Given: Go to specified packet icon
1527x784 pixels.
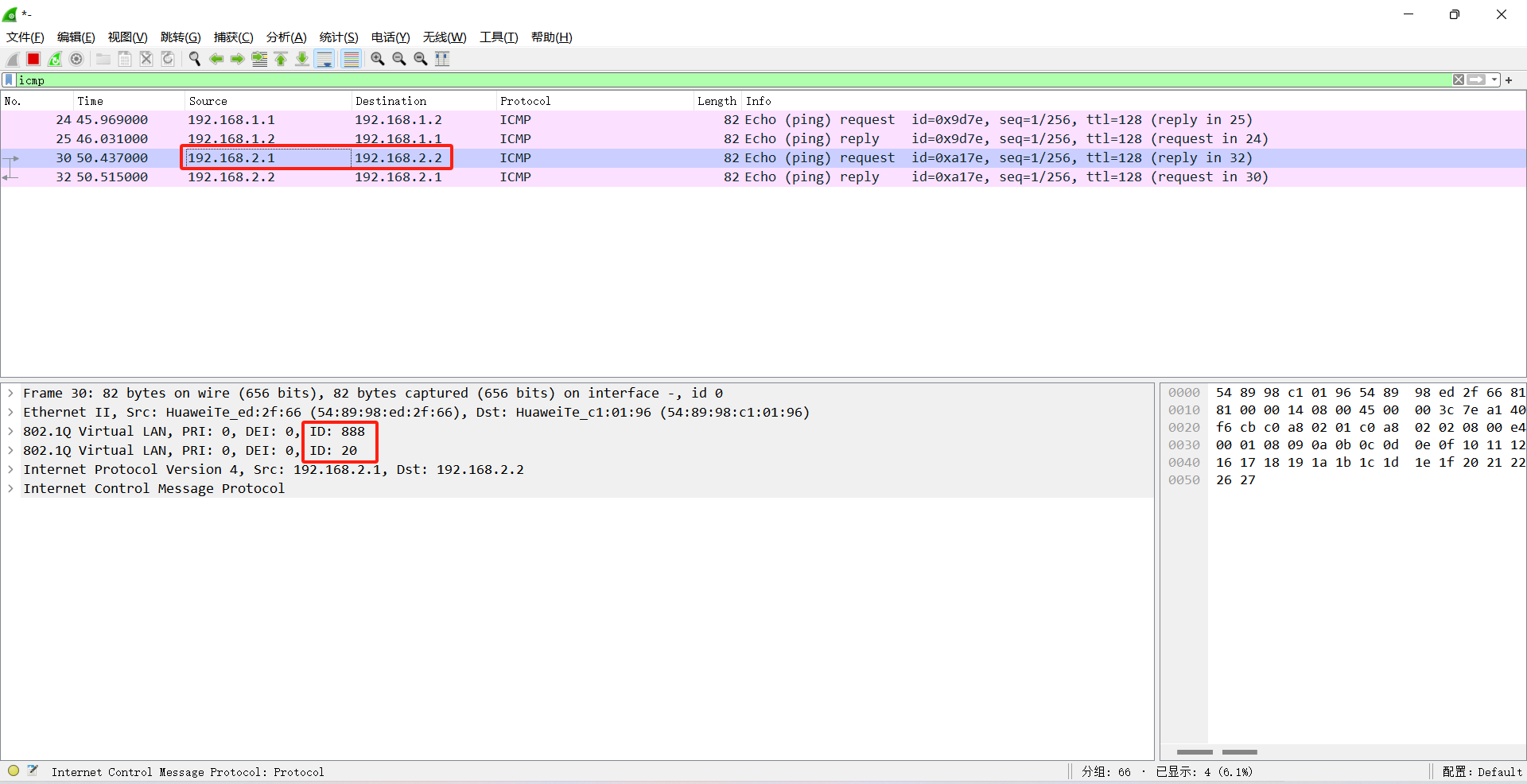Looking at the screenshot, I should (x=259, y=59).
